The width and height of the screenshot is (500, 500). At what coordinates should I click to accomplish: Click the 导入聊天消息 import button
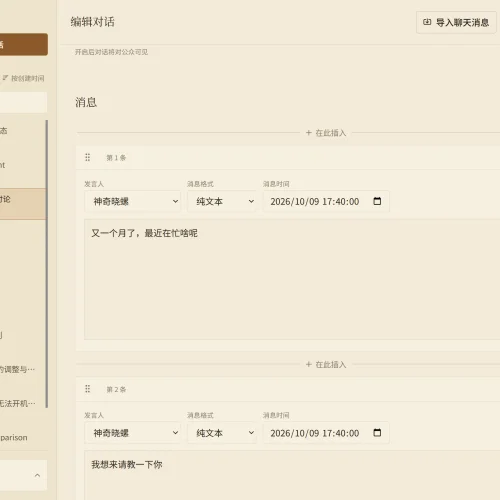pos(456,22)
